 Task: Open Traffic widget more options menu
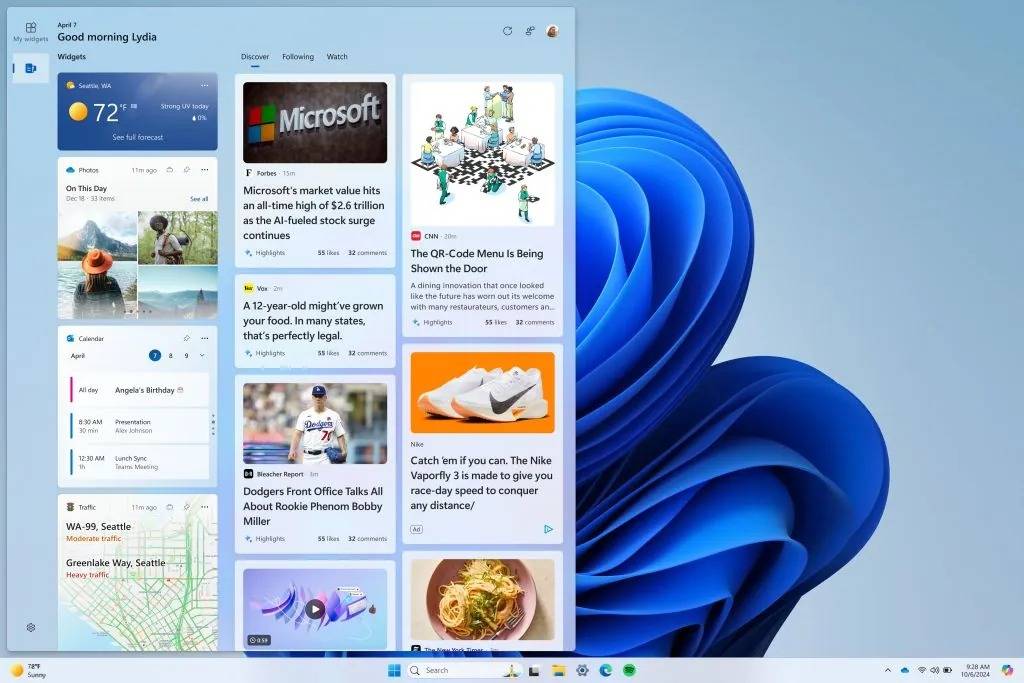pyautogui.click(x=204, y=507)
